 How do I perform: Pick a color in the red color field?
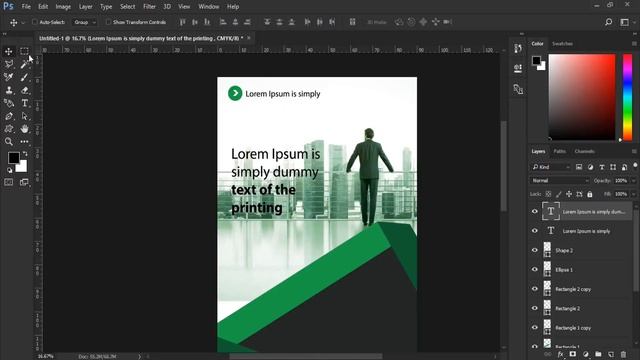tap(582, 97)
